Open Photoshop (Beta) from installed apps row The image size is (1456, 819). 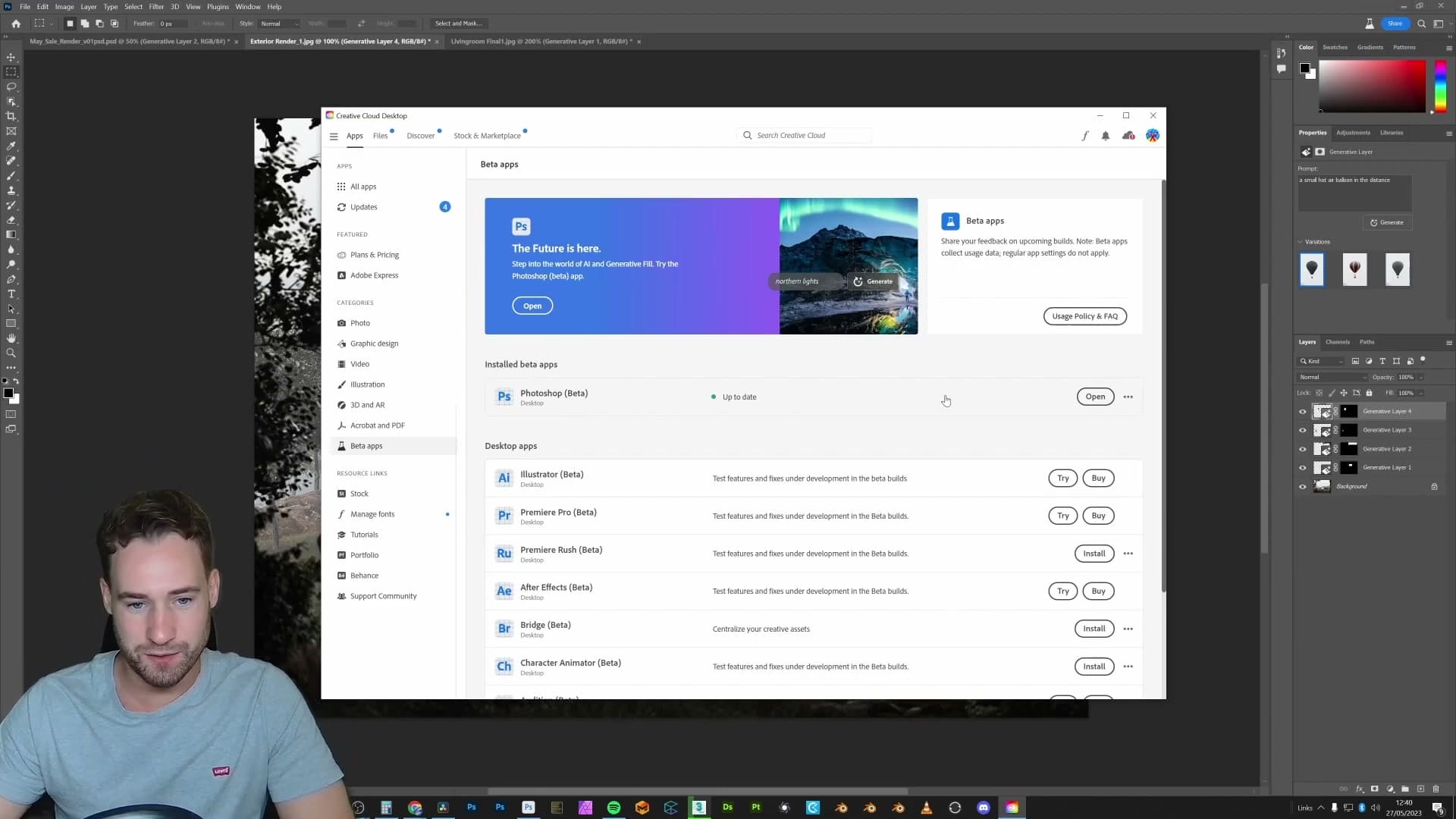1095,397
